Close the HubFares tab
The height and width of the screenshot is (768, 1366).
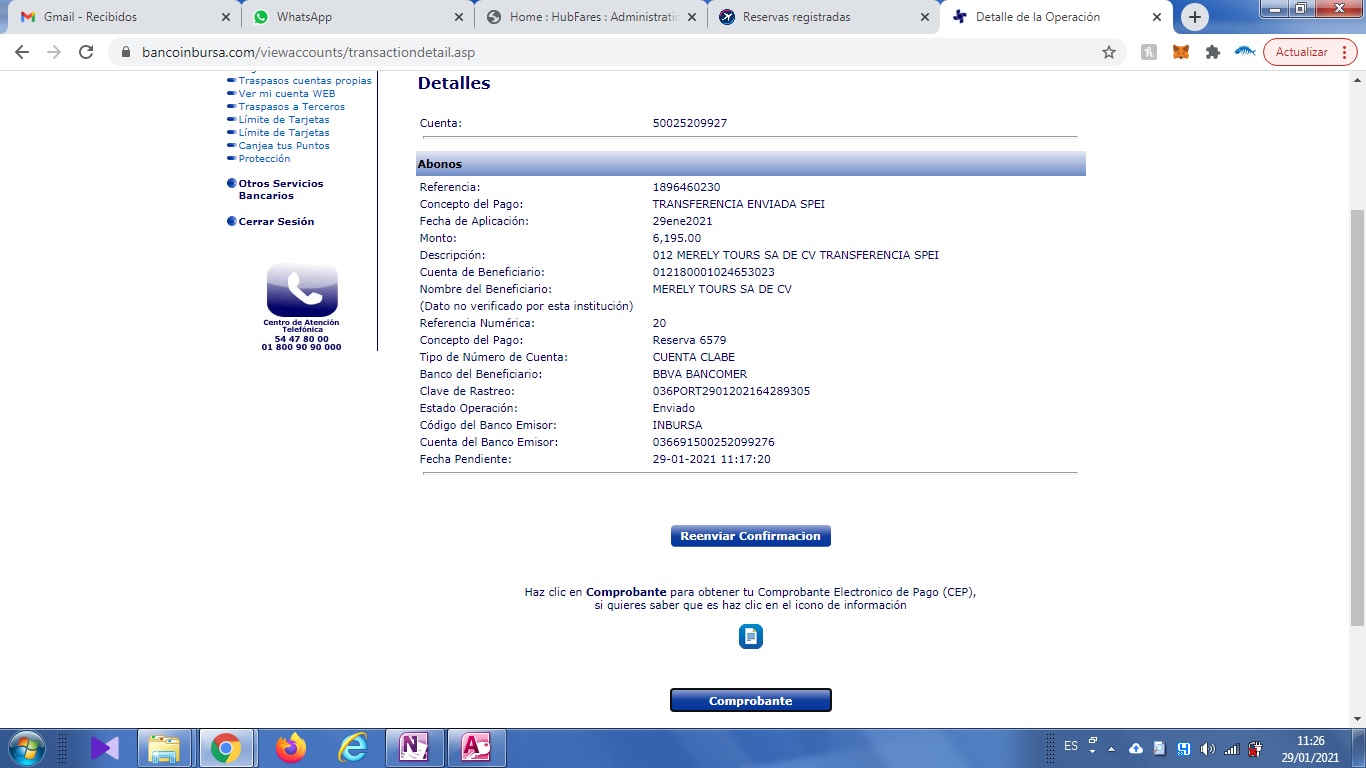[692, 17]
